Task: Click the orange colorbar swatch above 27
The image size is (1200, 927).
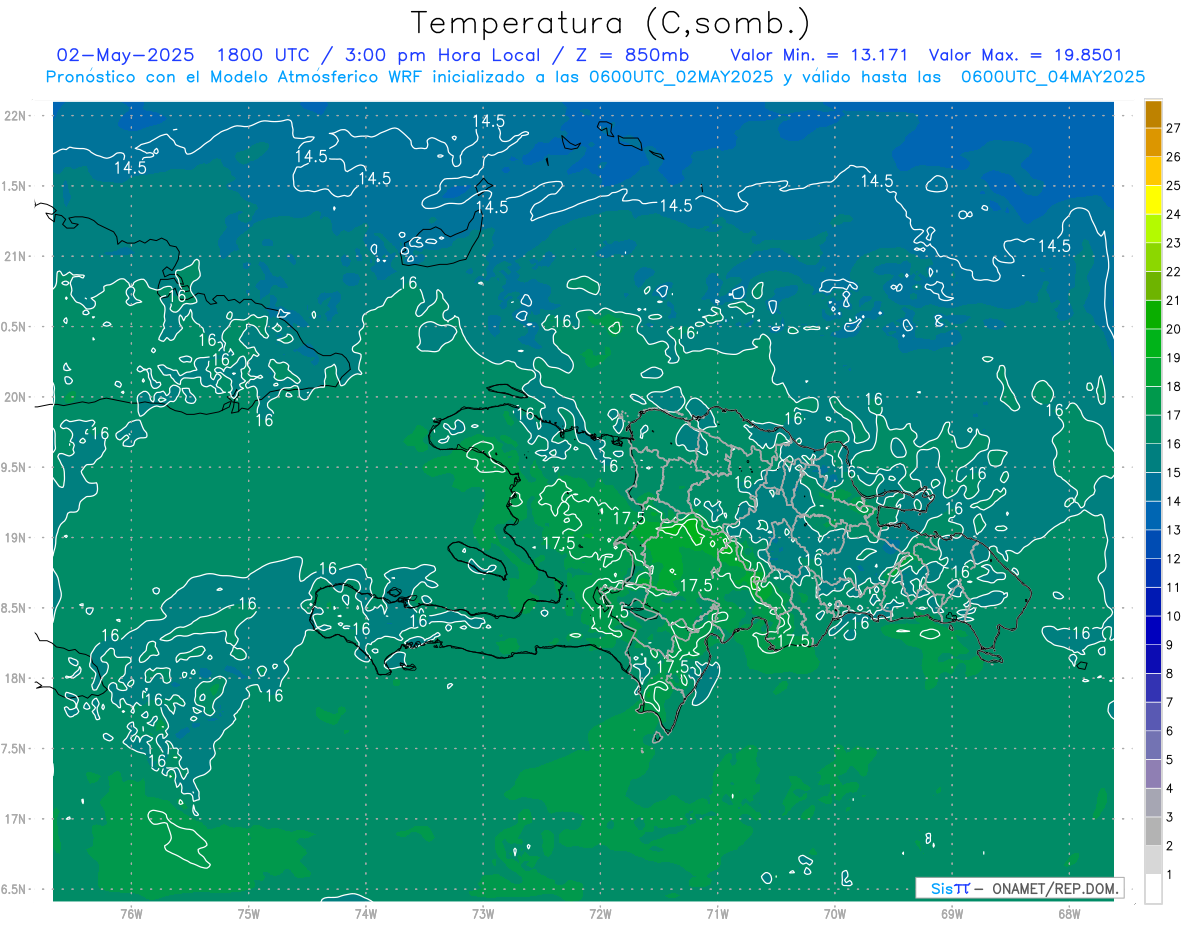Action: 1153,114
